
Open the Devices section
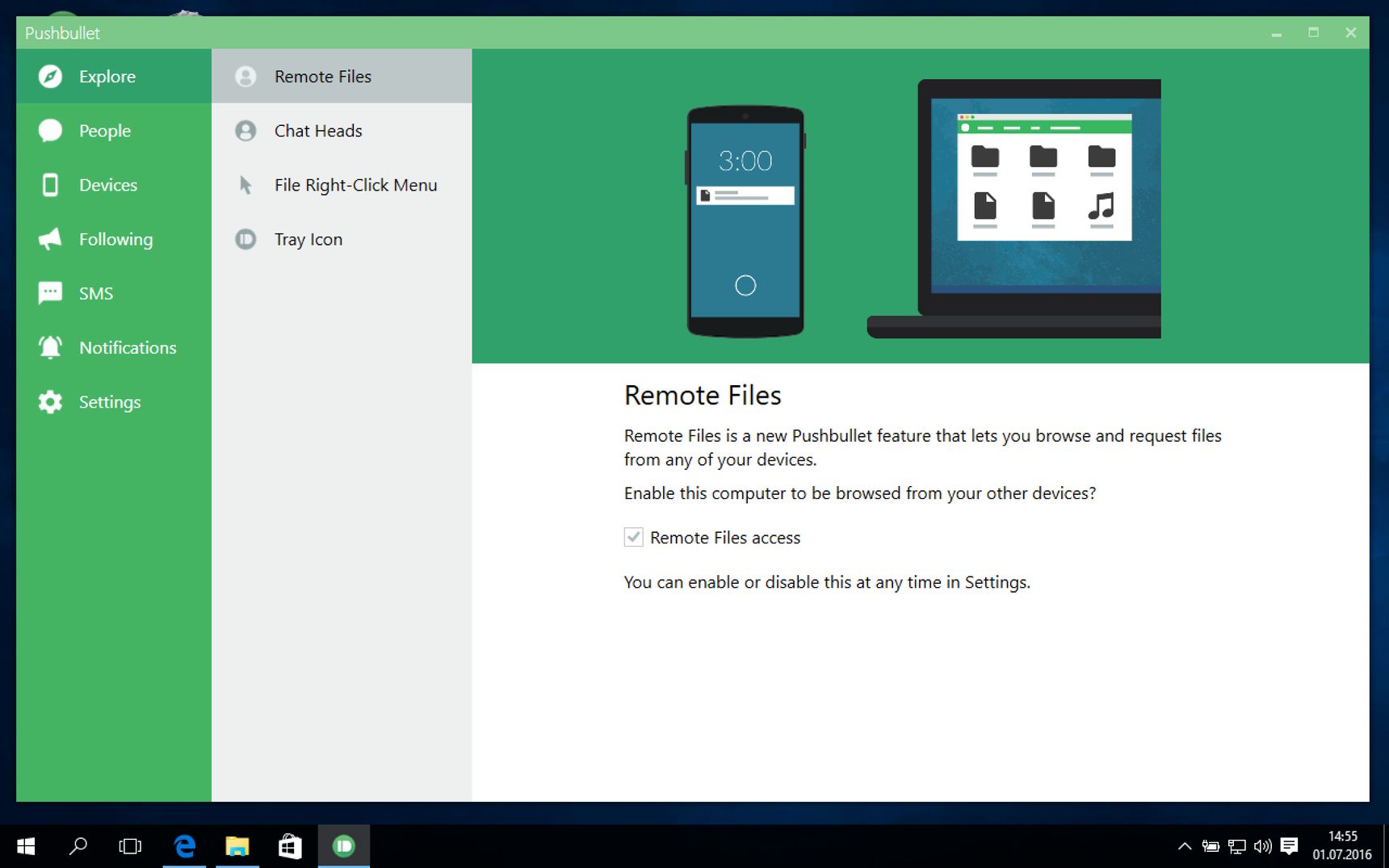(x=114, y=185)
